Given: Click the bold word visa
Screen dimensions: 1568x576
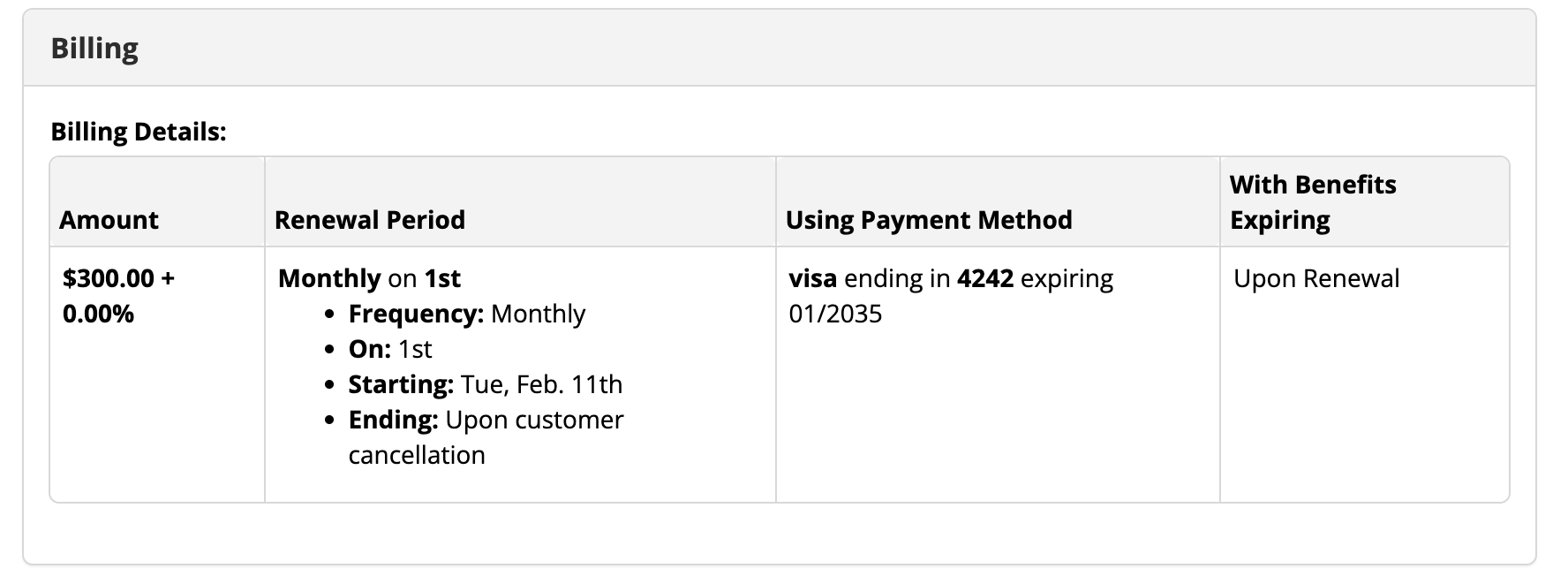Looking at the screenshot, I should (x=813, y=278).
